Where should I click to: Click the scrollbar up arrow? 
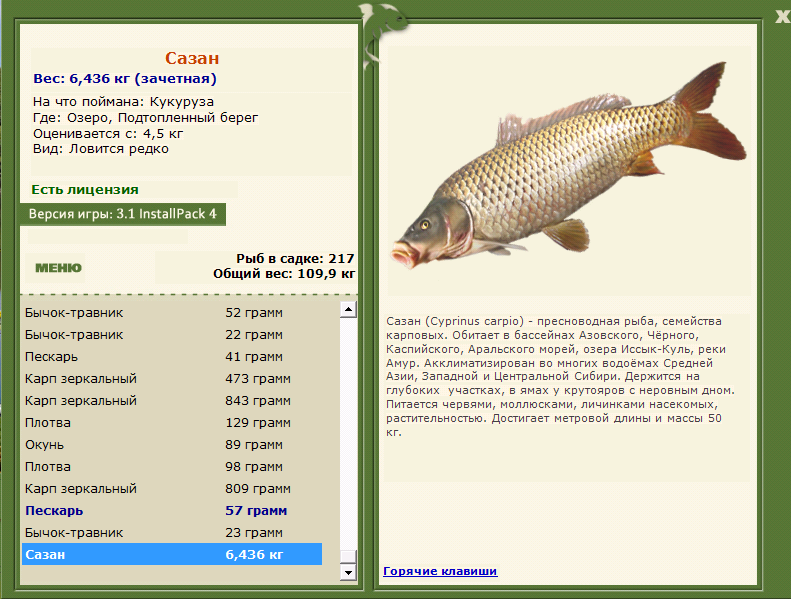[348, 309]
